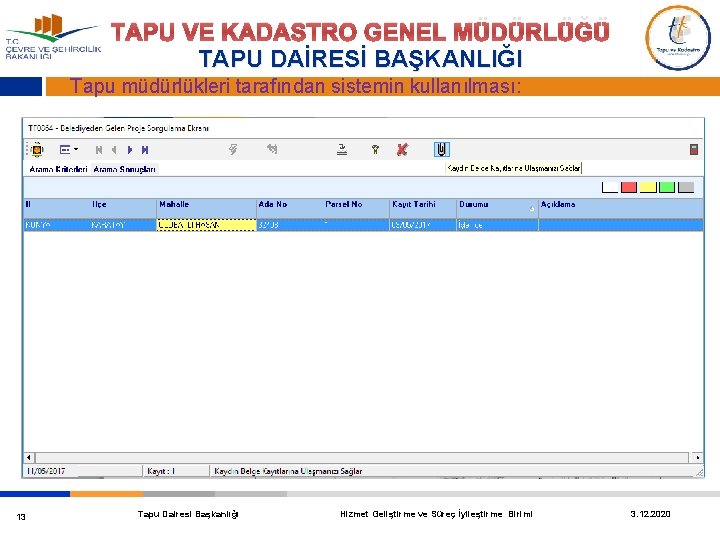Sort by the Kayıt Tarihi column header
Image resolution: width=720 pixels, height=540 pixels.
(423, 208)
